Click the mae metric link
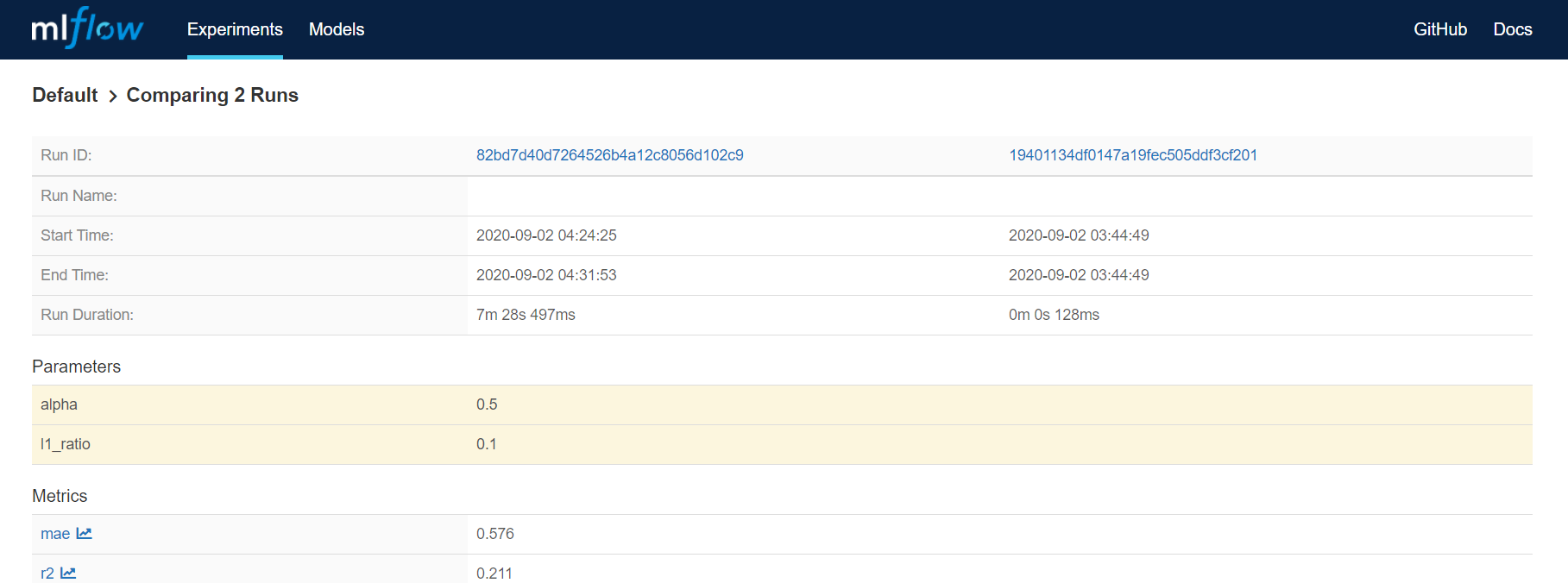The width and height of the screenshot is (1568, 583). pyautogui.click(x=55, y=534)
